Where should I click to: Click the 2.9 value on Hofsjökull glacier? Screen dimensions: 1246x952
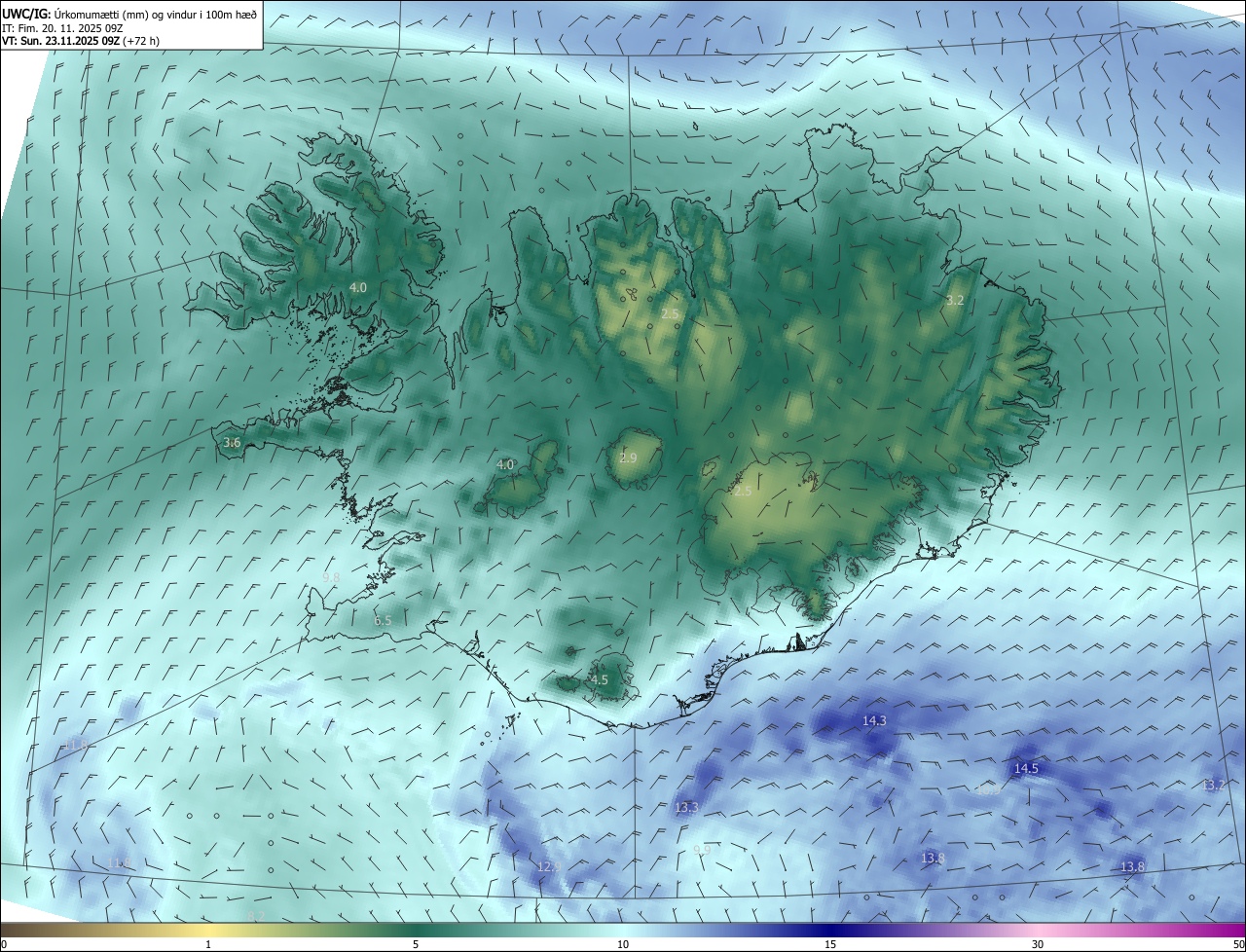point(628,458)
